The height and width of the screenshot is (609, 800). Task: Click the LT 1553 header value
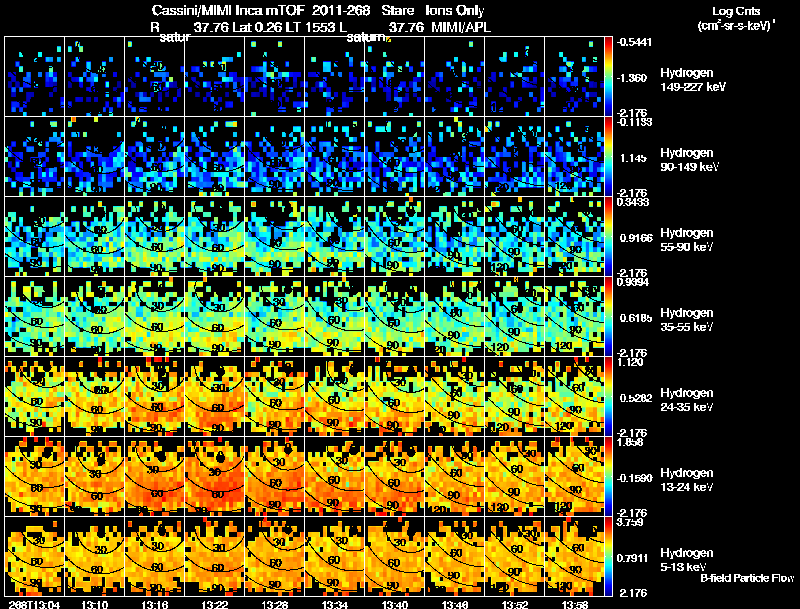pyautogui.click(x=310, y=27)
